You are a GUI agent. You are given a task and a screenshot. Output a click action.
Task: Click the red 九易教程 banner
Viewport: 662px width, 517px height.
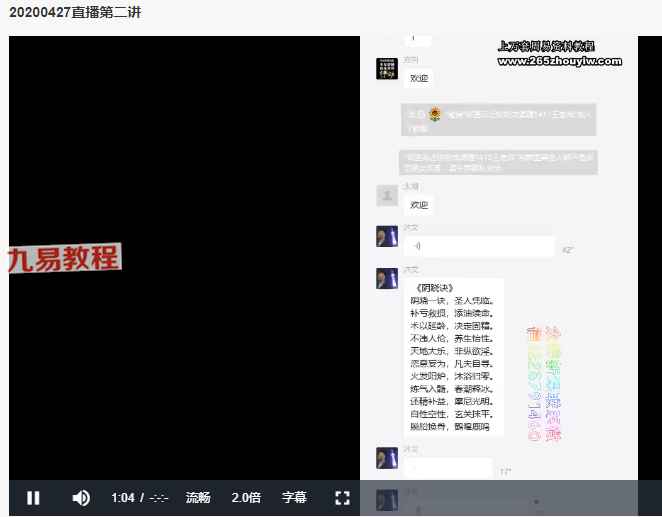click(x=64, y=259)
